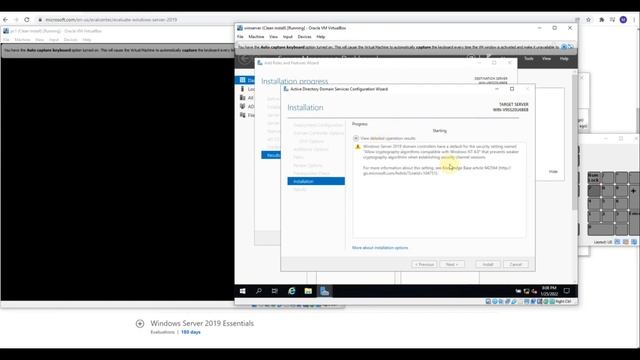Select Server Manager icon on the VM taskbar
Viewport: 640px width, 360px height.
324,291
